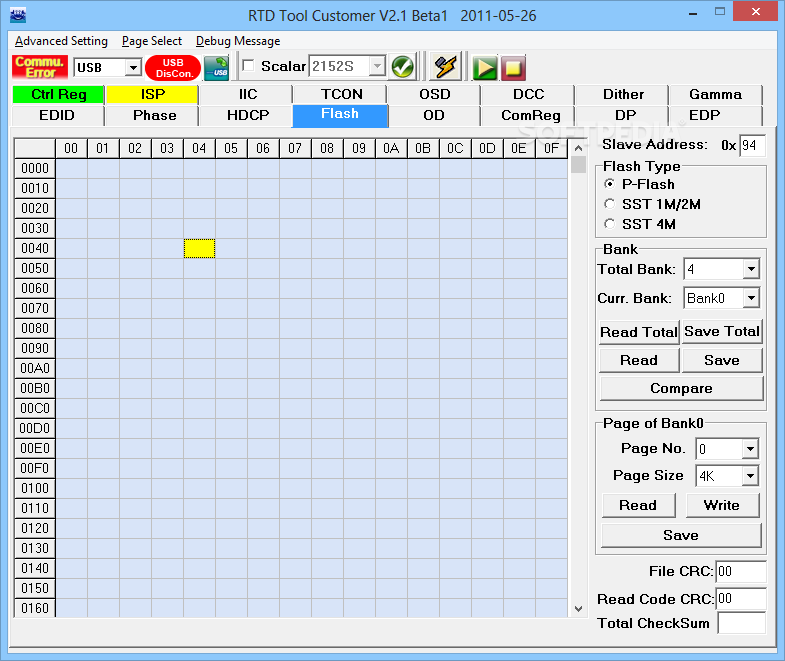Click the Read Code CRC field
The width and height of the screenshot is (785, 661).
pos(741,598)
